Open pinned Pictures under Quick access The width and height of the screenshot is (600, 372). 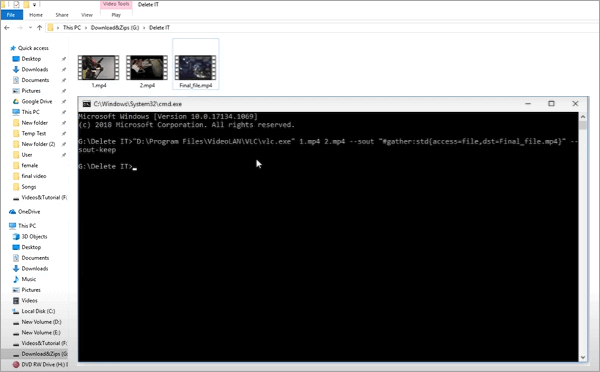[31, 91]
